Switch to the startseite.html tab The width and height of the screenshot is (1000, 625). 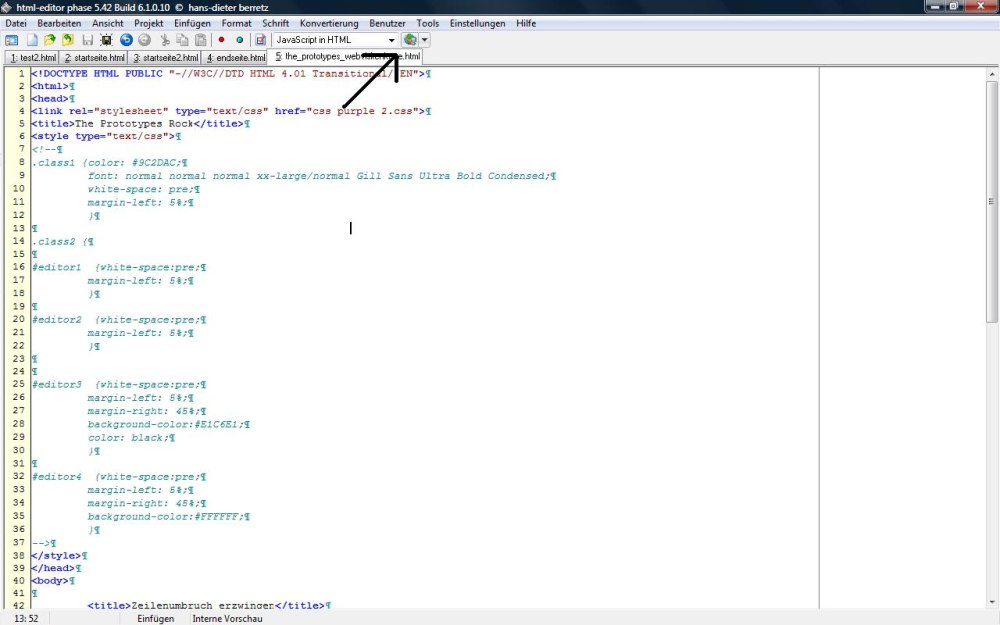[x=93, y=57]
